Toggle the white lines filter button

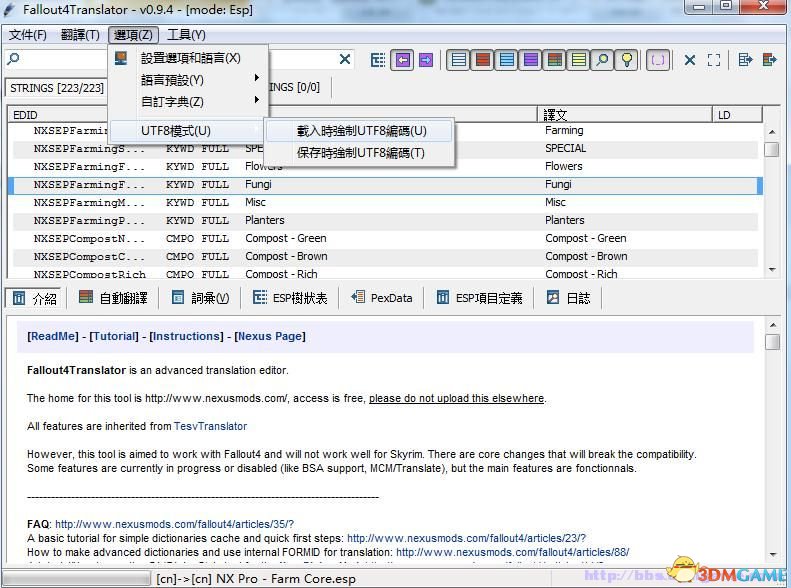point(459,60)
